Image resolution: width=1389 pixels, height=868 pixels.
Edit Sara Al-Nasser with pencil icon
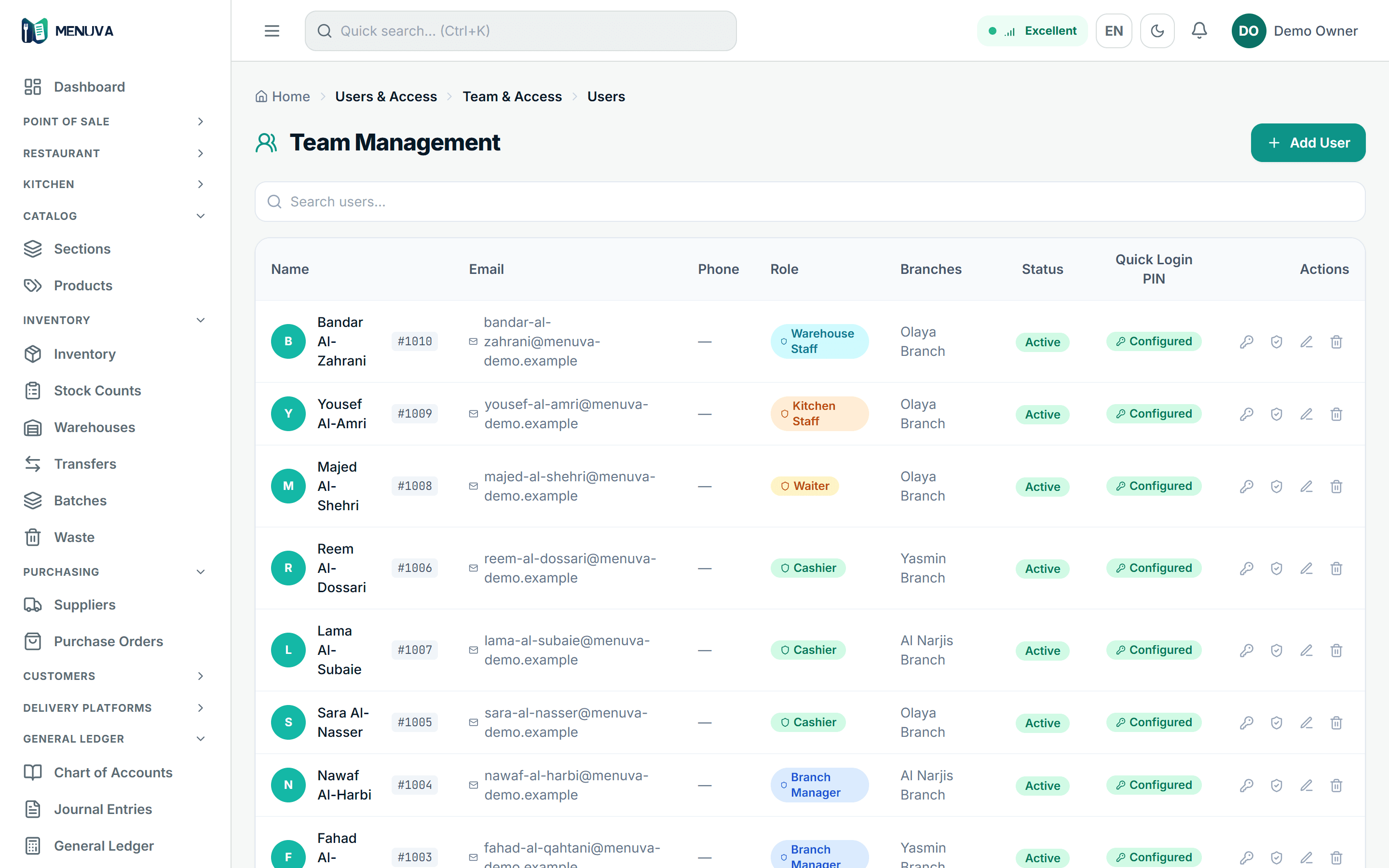[1307, 723]
